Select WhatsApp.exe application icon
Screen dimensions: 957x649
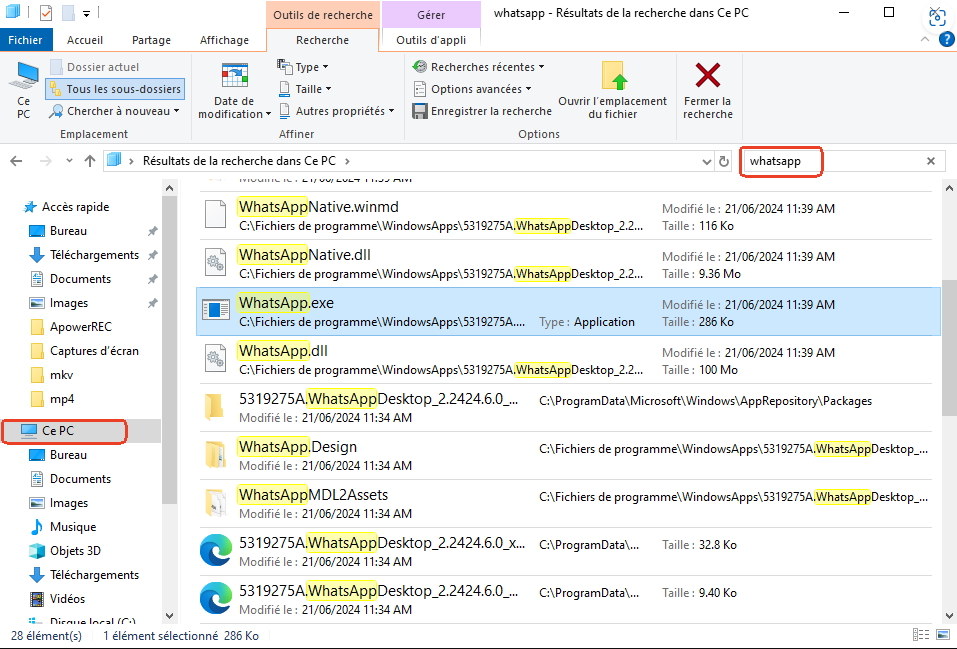click(x=215, y=311)
